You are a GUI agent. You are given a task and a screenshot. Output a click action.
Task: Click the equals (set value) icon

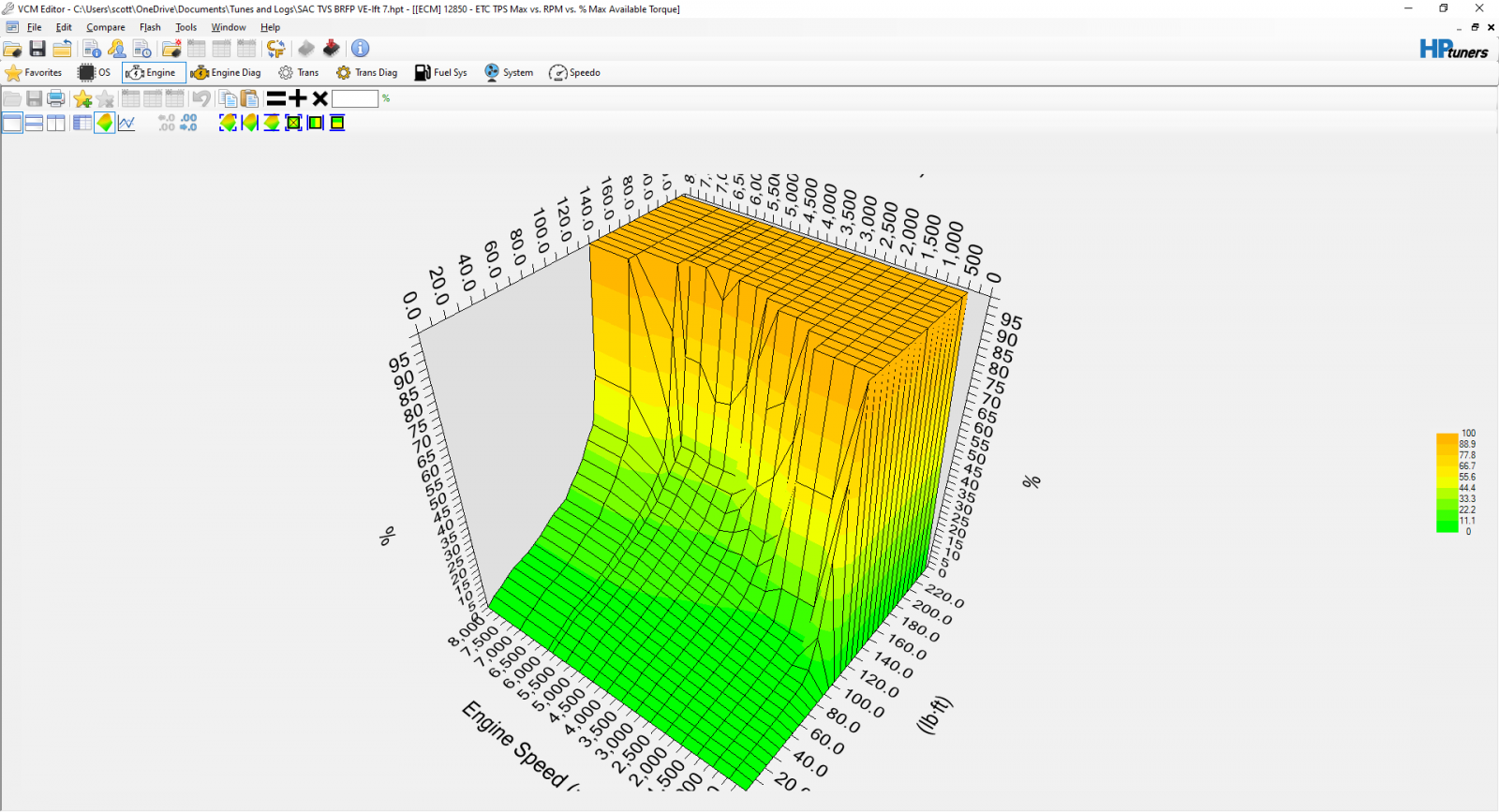click(275, 98)
